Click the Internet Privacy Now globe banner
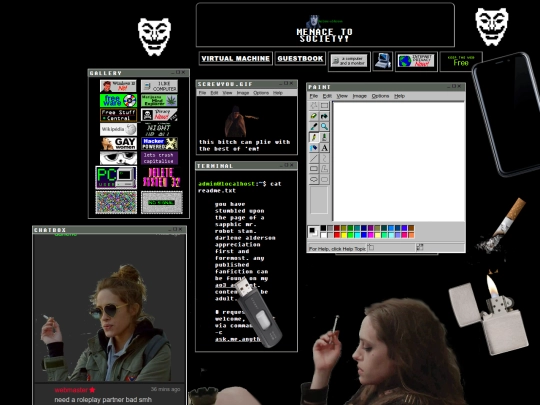Image resolution: width=540 pixels, height=405 pixels. coord(416,61)
